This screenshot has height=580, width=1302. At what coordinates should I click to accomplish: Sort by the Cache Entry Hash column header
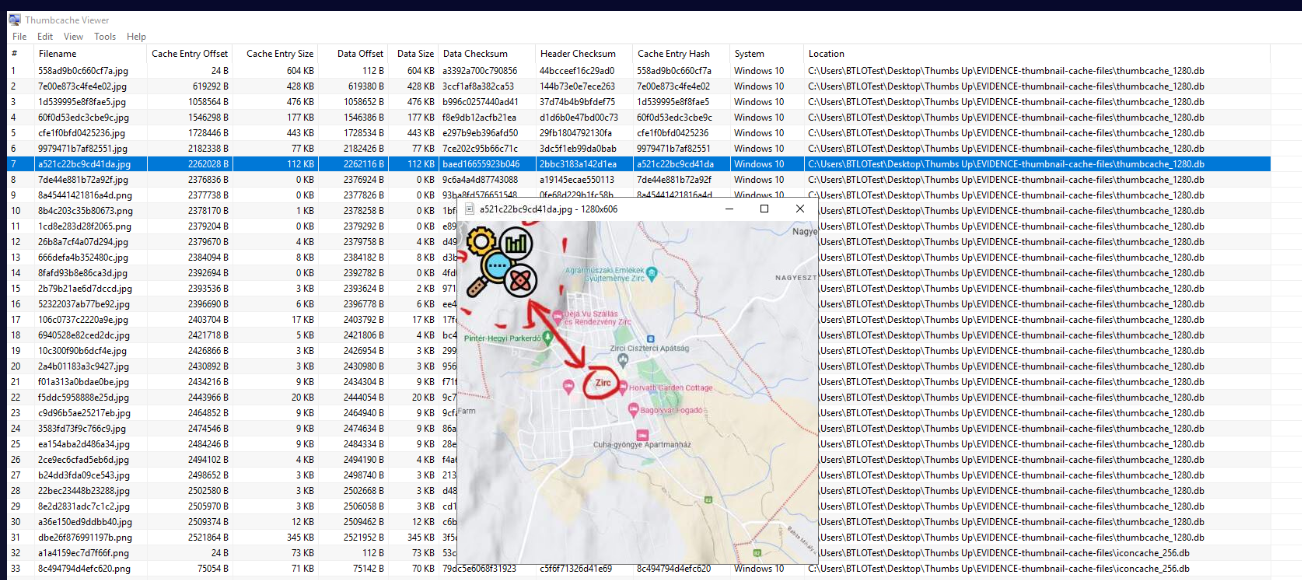681,54
